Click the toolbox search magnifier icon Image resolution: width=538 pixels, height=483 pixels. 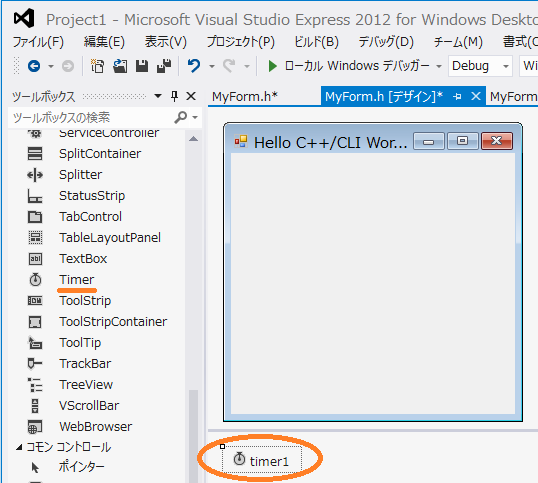point(180,117)
